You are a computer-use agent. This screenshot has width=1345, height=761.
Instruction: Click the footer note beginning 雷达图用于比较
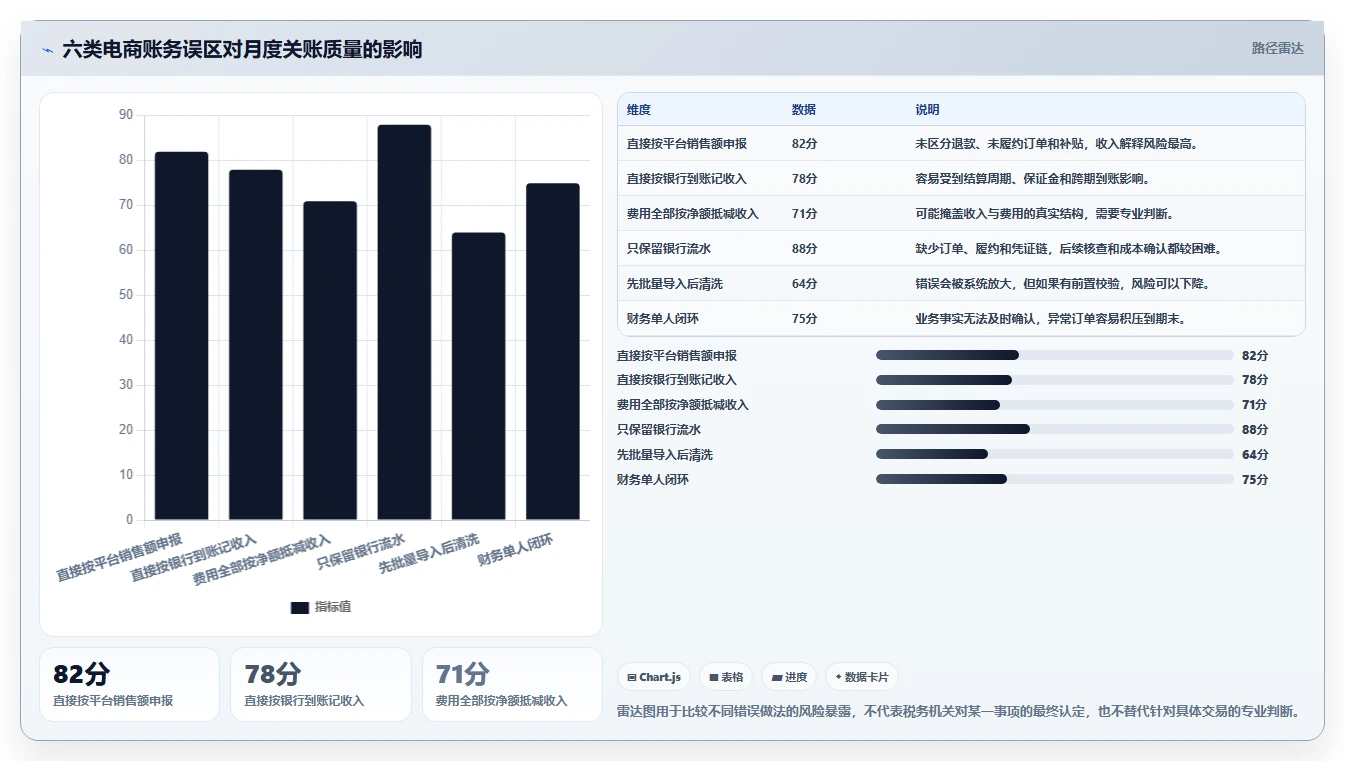click(x=959, y=712)
